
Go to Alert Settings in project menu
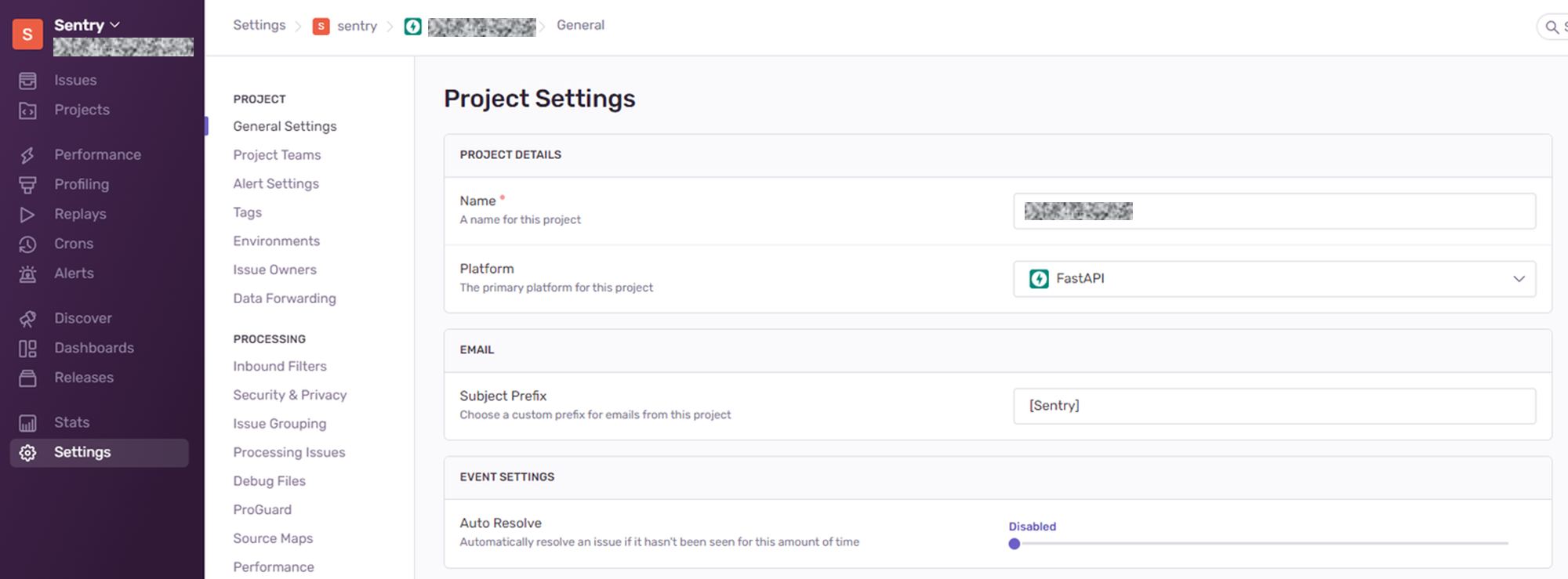pos(276,184)
